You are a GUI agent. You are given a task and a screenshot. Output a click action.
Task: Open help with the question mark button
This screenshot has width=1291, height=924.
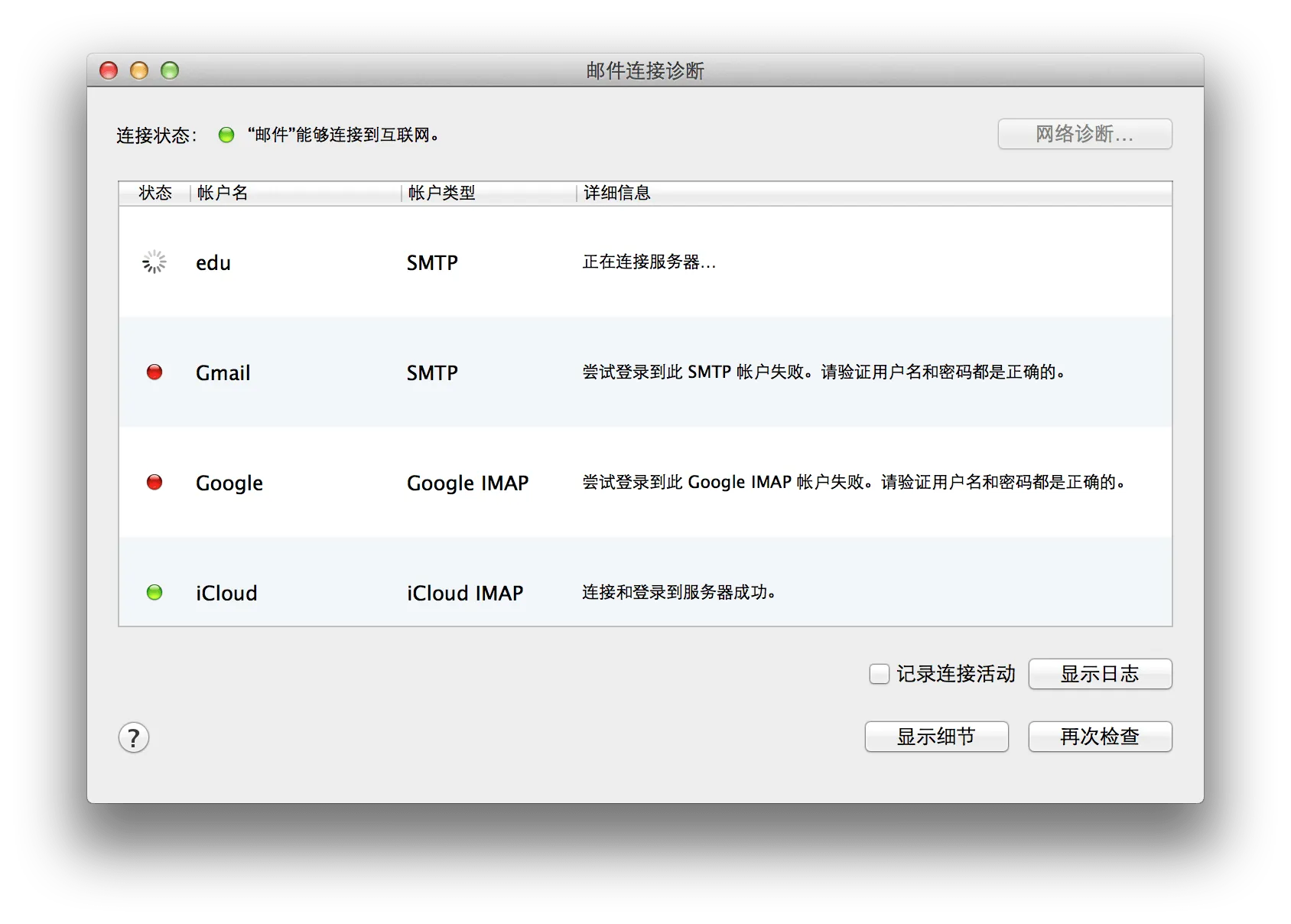[134, 738]
